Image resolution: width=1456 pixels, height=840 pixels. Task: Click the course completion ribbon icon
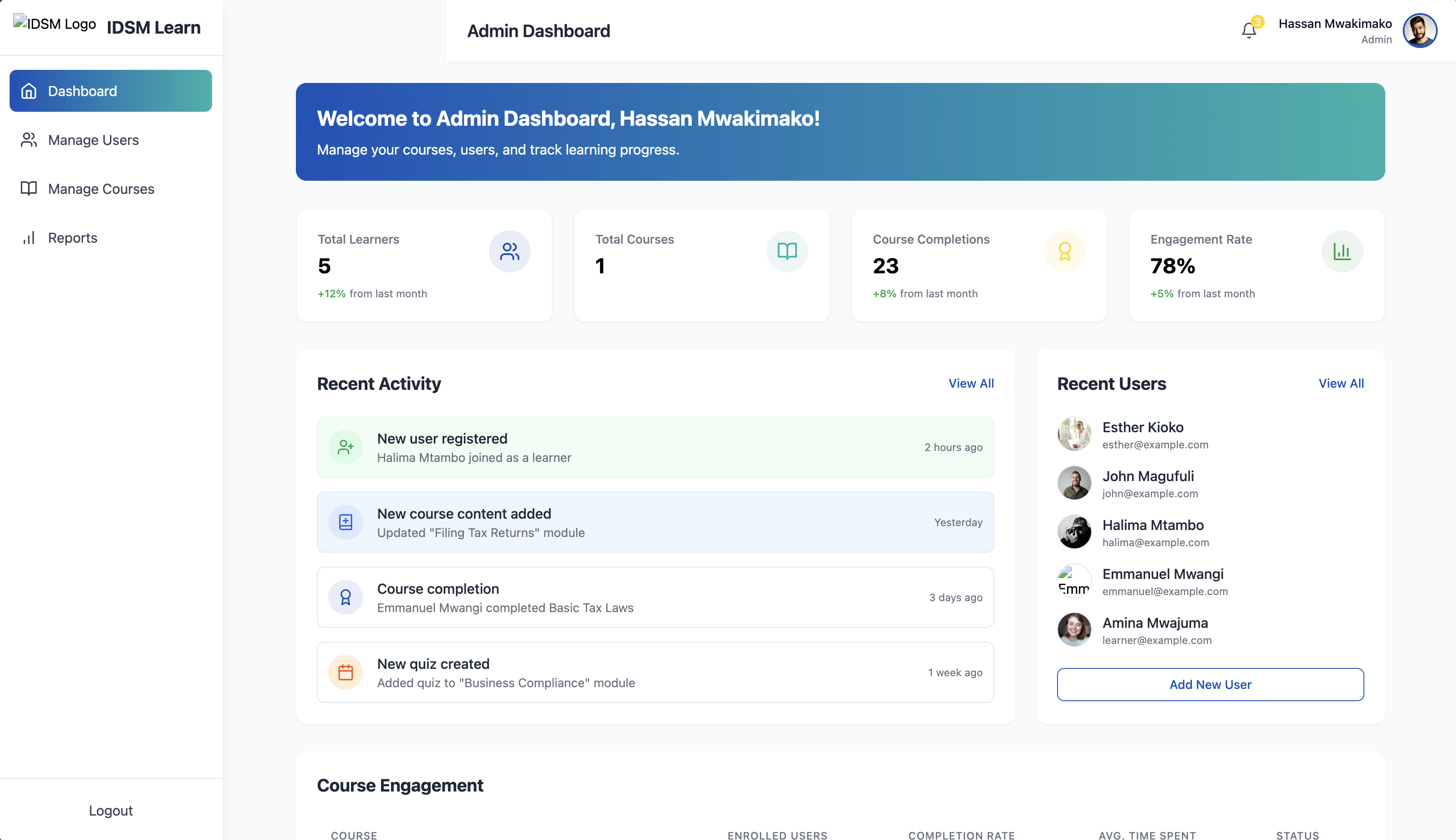coord(345,597)
